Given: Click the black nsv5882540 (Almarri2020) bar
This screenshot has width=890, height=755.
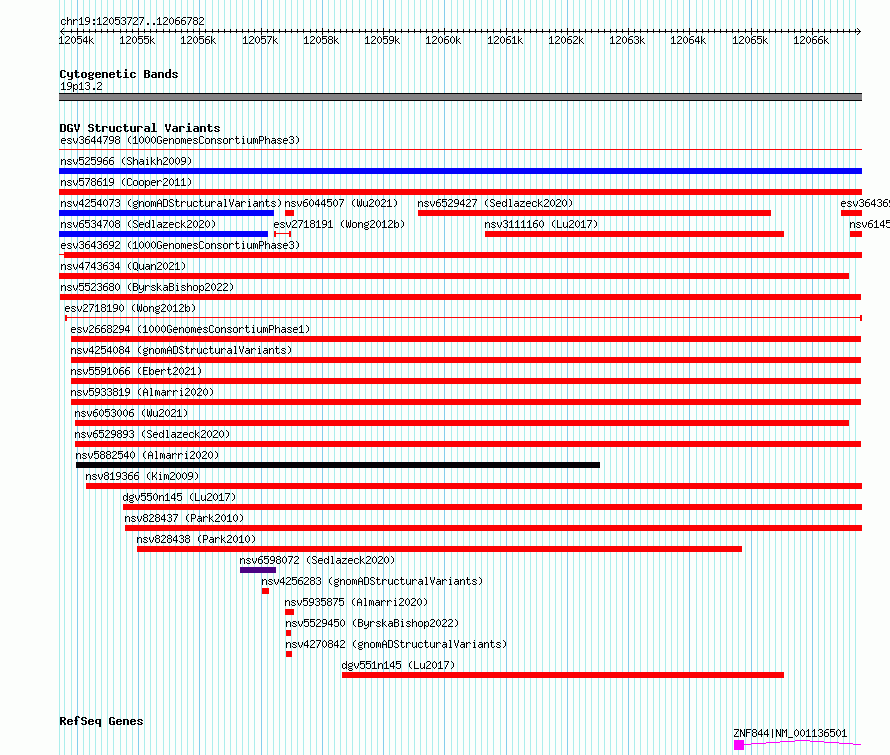Looking at the screenshot, I should (338, 465).
